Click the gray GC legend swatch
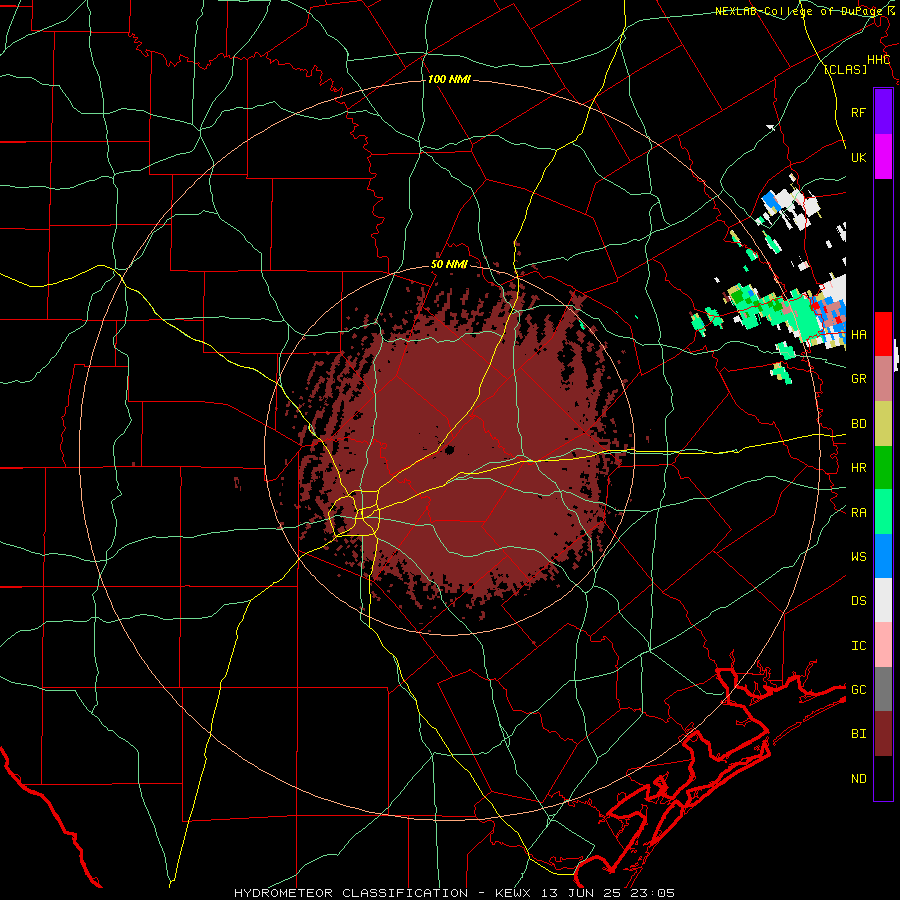The height and width of the screenshot is (900, 900). pos(883,689)
